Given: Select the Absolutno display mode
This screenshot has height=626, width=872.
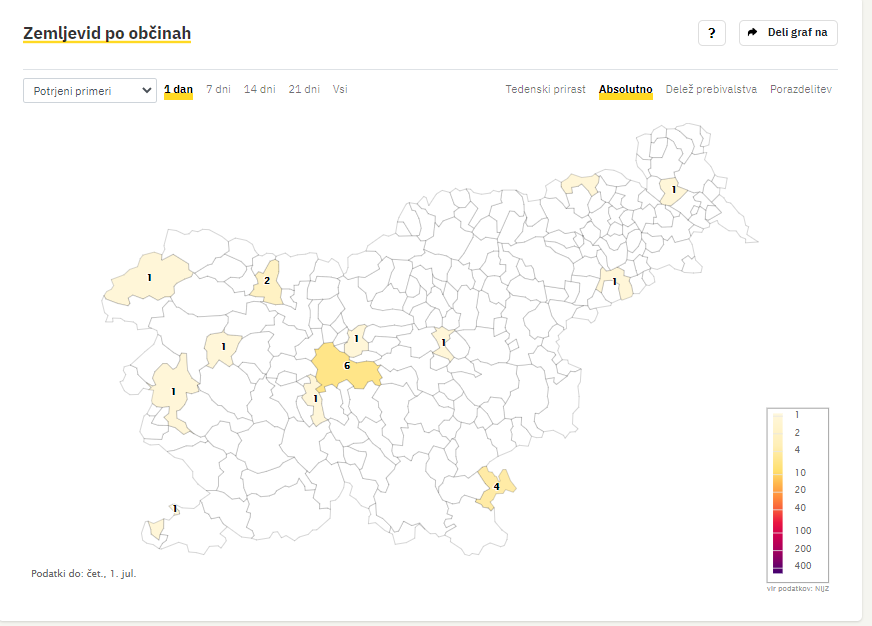Looking at the screenshot, I should point(625,89).
